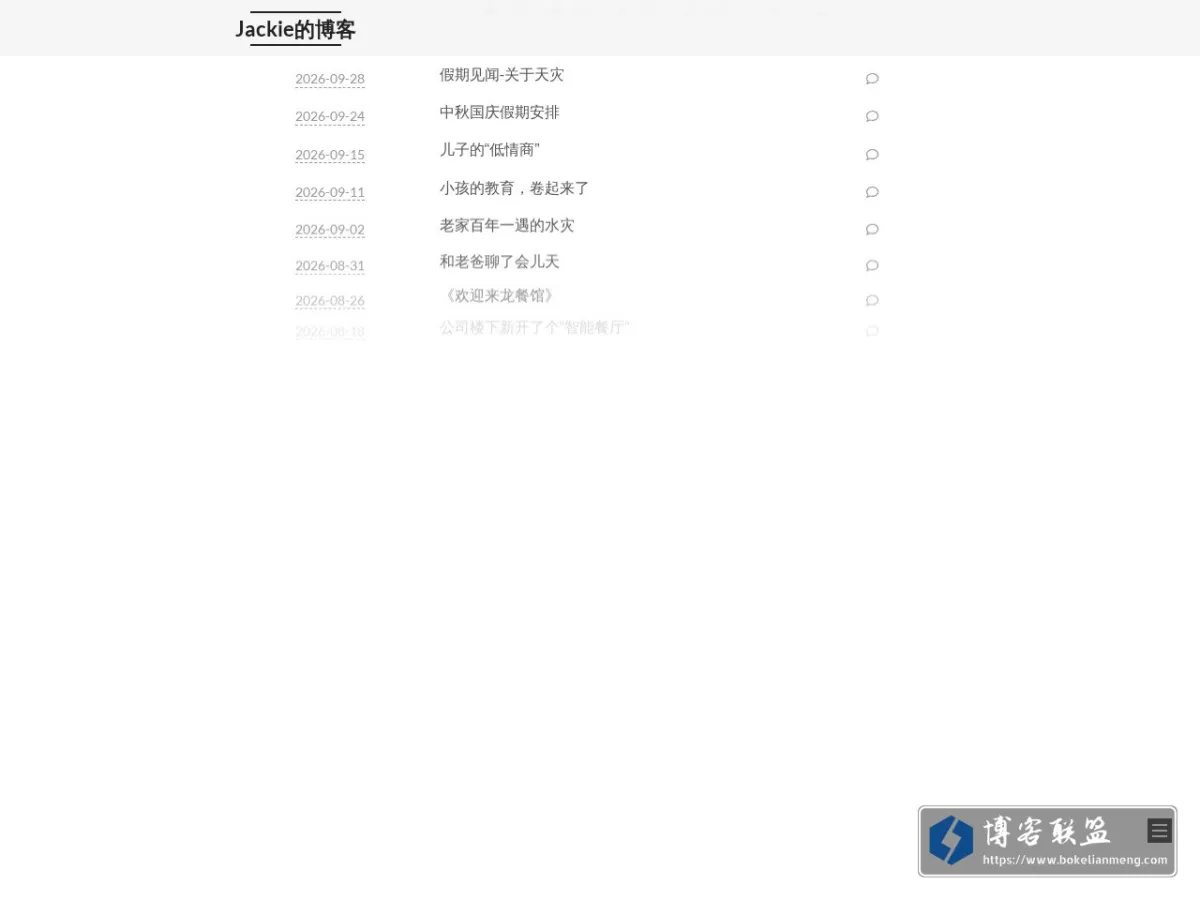Click the date 2026-08-26
1200x900 pixels.
(330, 301)
